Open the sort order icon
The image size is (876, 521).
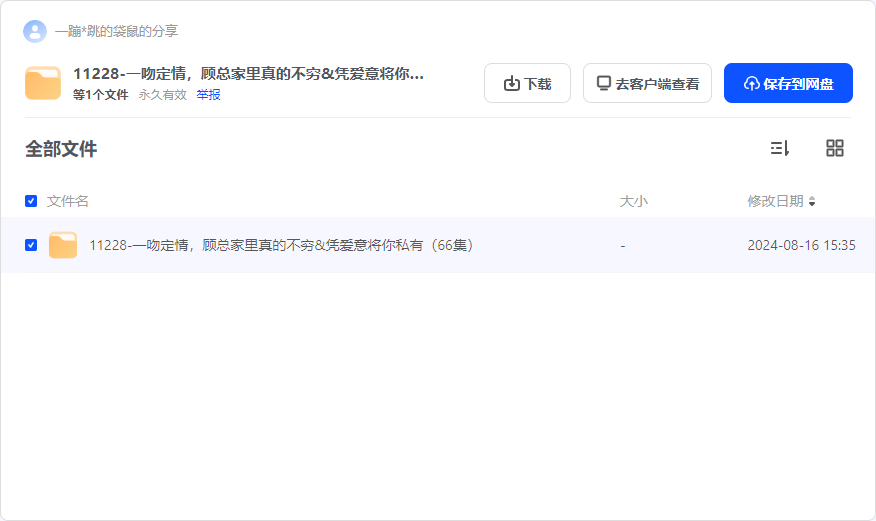pos(780,148)
